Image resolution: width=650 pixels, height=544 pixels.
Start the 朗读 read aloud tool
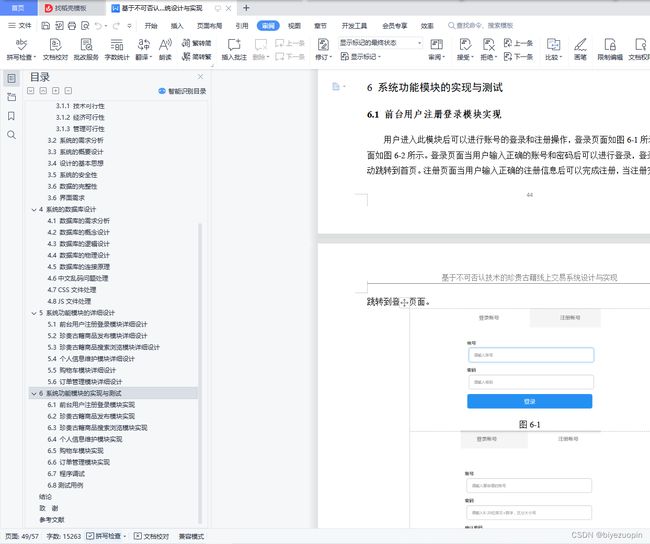(x=165, y=49)
